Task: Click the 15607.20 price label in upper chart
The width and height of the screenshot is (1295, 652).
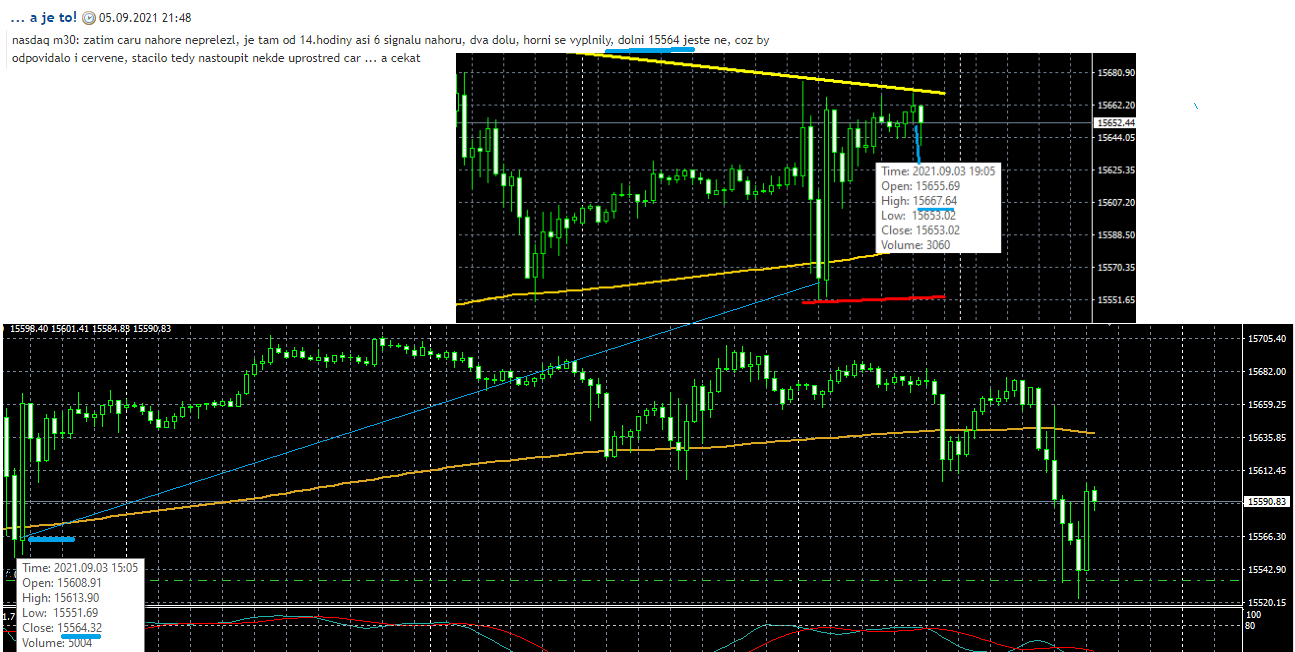Action: pos(1114,202)
